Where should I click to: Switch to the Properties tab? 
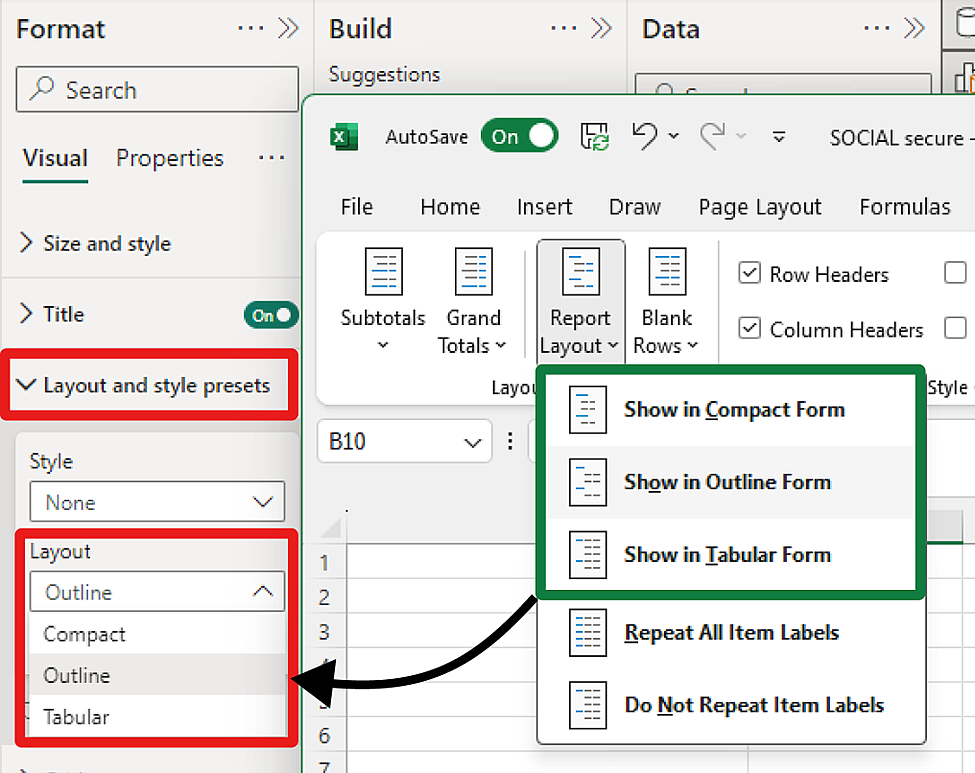pyautogui.click(x=169, y=158)
